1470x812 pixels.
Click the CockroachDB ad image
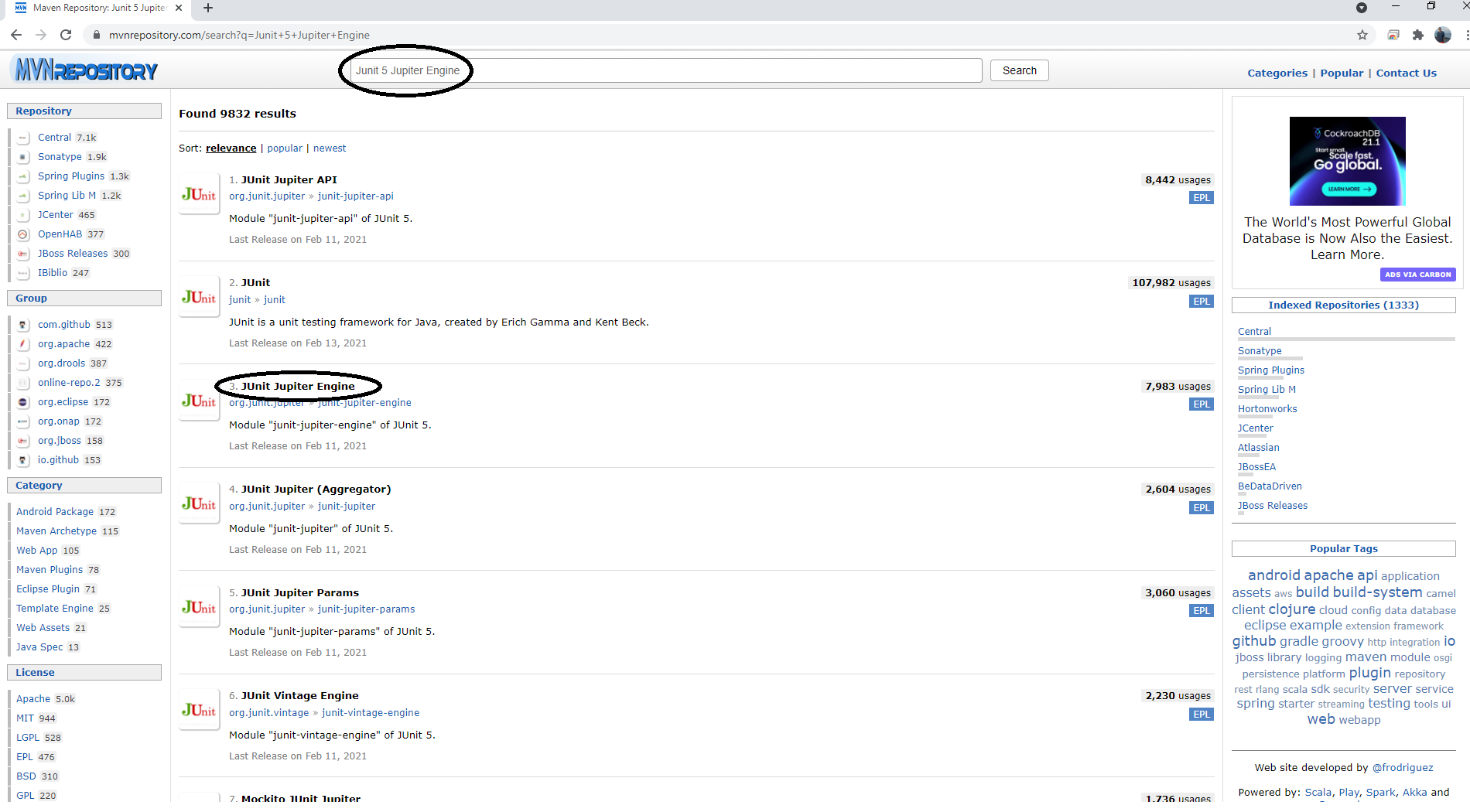coord(1347,161)
